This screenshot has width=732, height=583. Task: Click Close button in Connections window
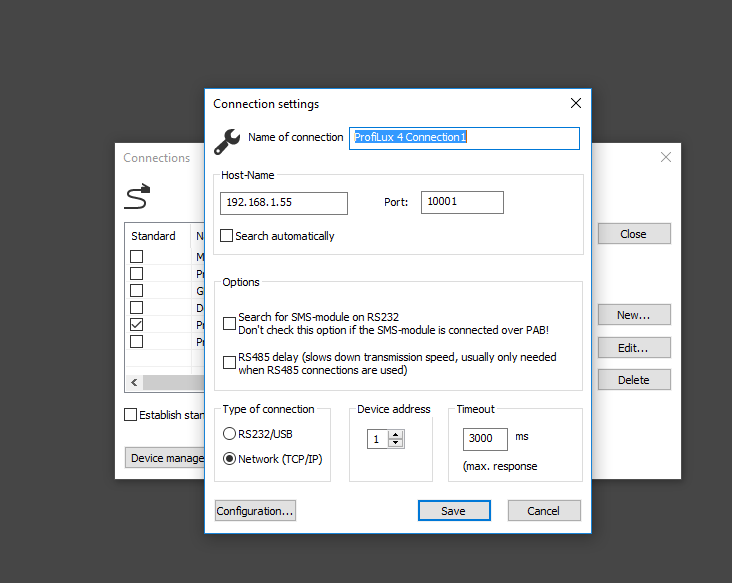[634, 234]
